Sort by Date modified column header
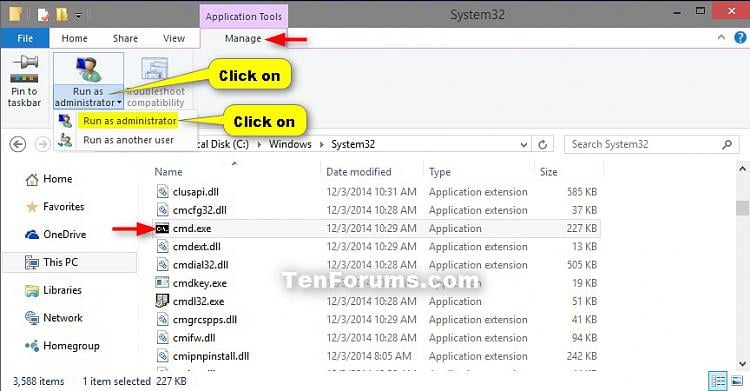750x391 pixels. click(359, 172)
